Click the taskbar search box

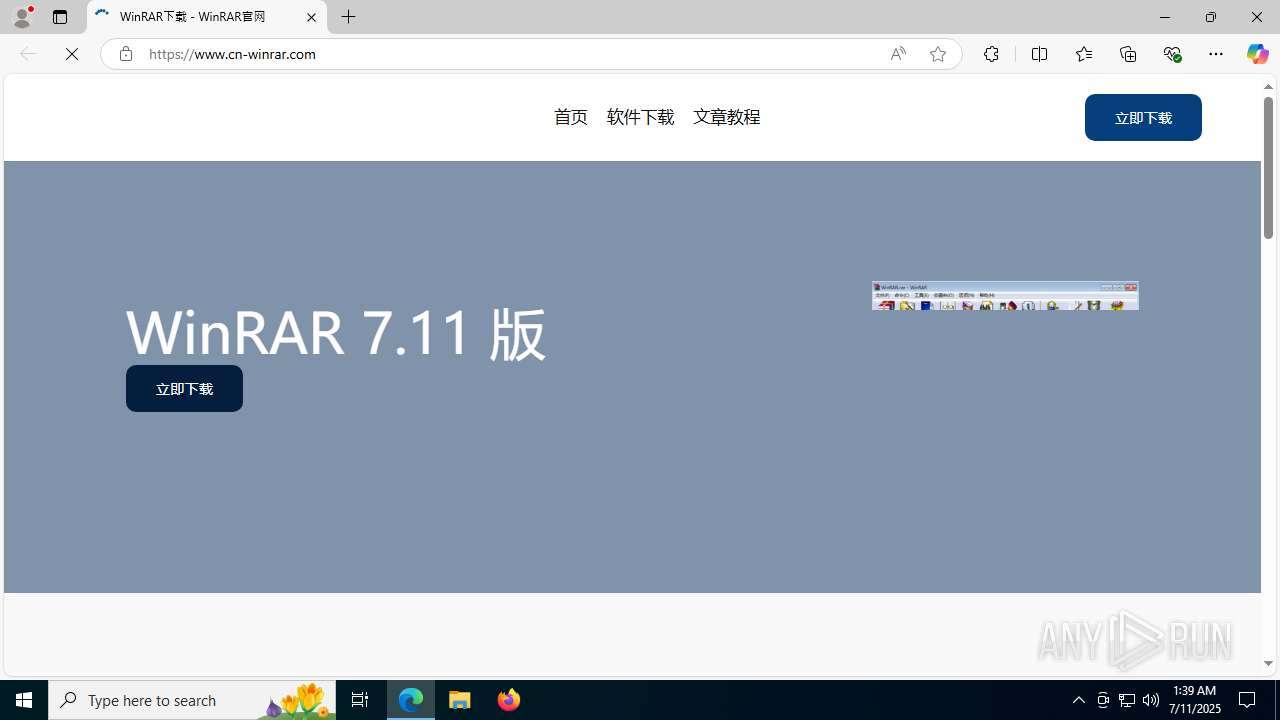192,700
